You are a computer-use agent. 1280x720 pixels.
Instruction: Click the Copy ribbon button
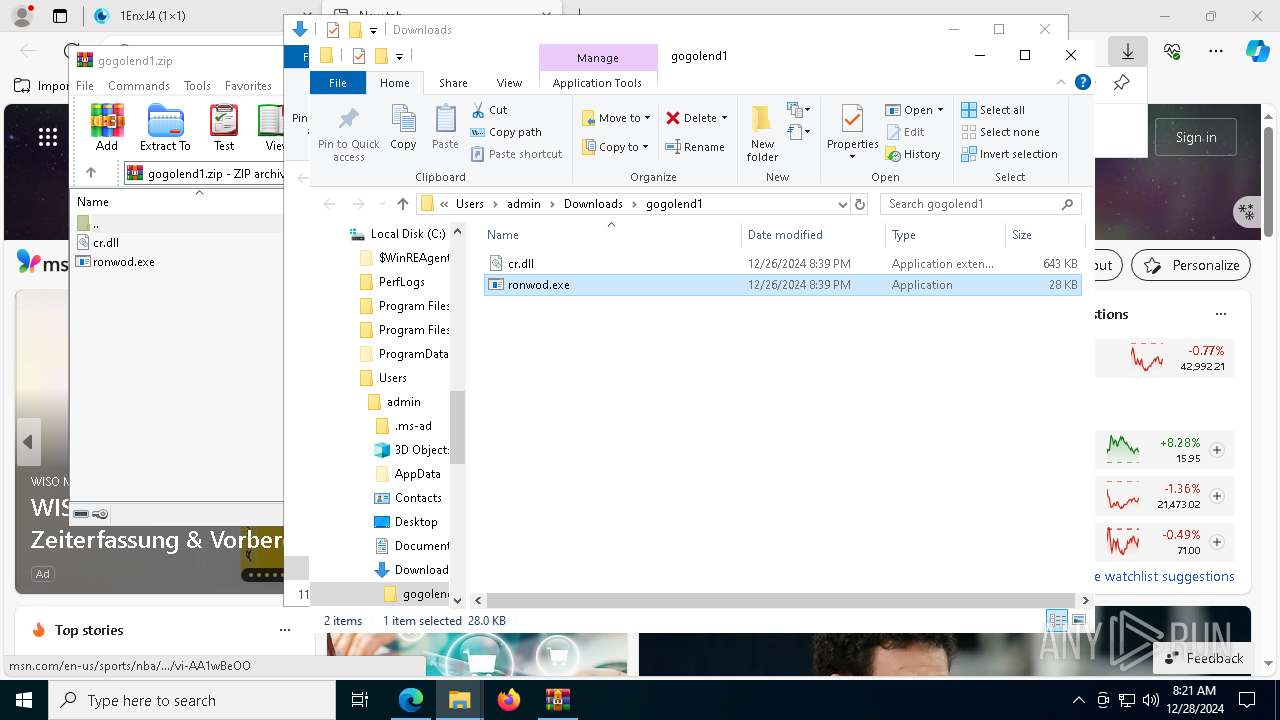(403, 128)
